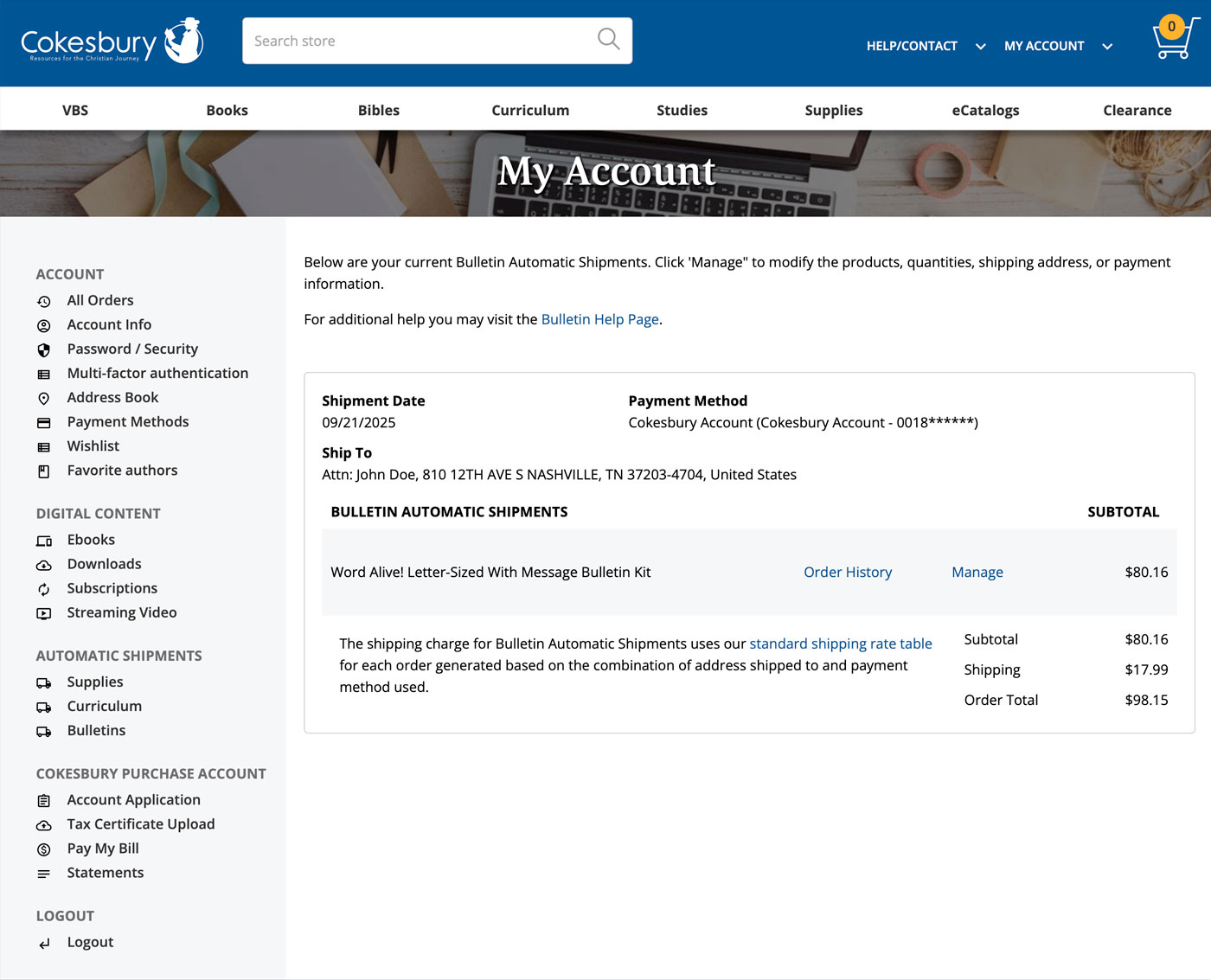The width and height of the screenshot is (1211, 980).
Task: Click the Streaming Video play icon
Action: point(44,614)
